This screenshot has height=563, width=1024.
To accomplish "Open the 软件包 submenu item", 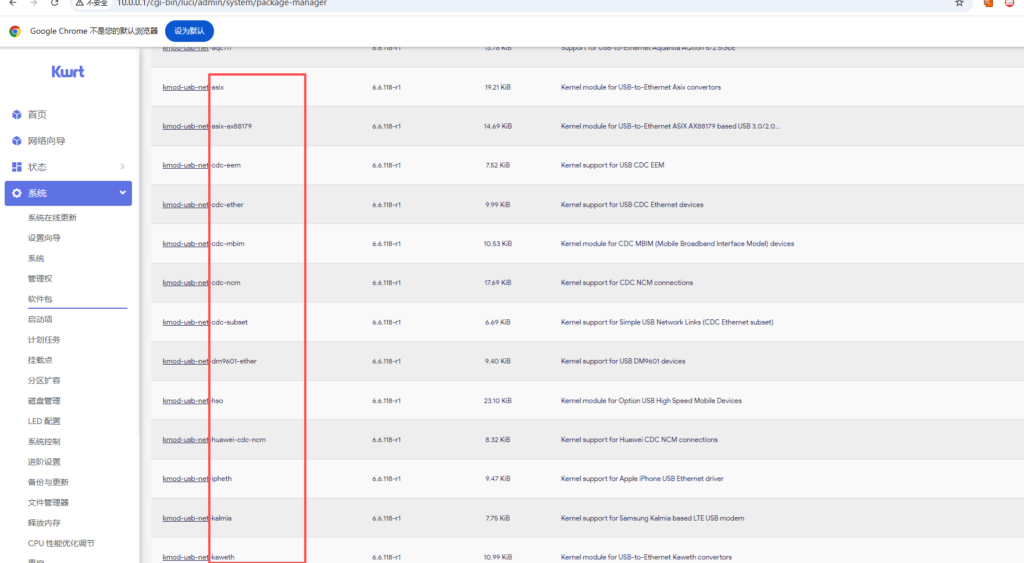I will [x=40, y=299].
